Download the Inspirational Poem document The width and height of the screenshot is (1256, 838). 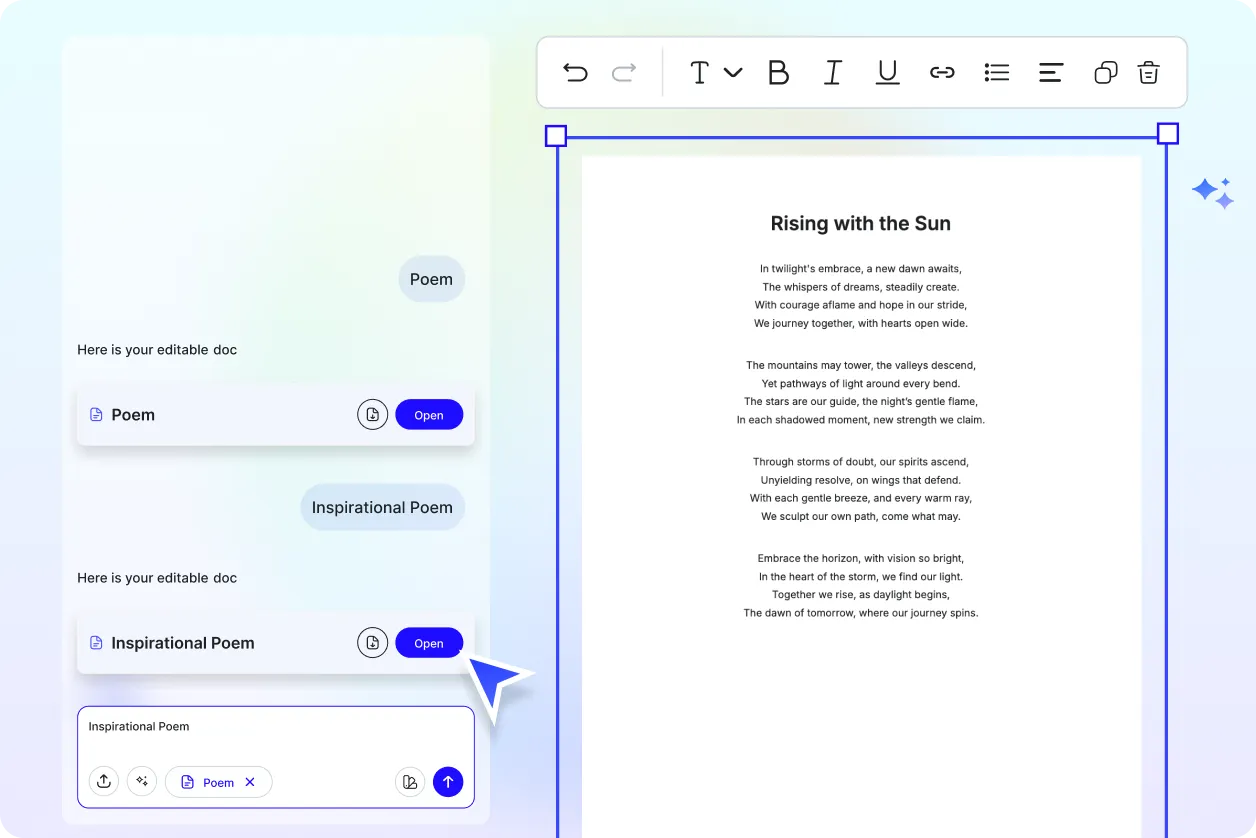(372, 642)
